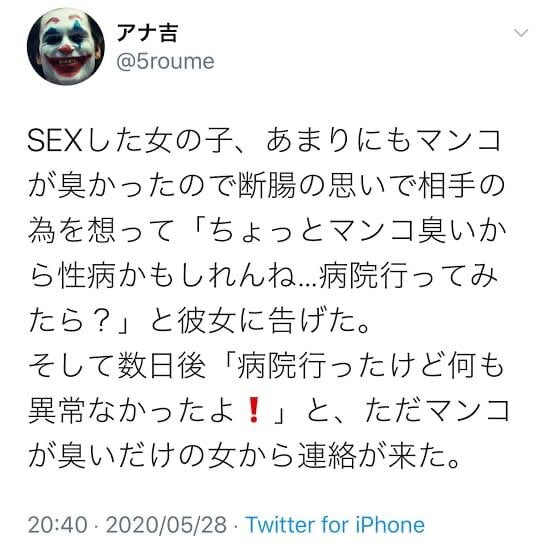Click the word 病院行ってみ in the tweet
Image resolution: width=554 pixels, height=554 pixels.
tap(409, 275)
